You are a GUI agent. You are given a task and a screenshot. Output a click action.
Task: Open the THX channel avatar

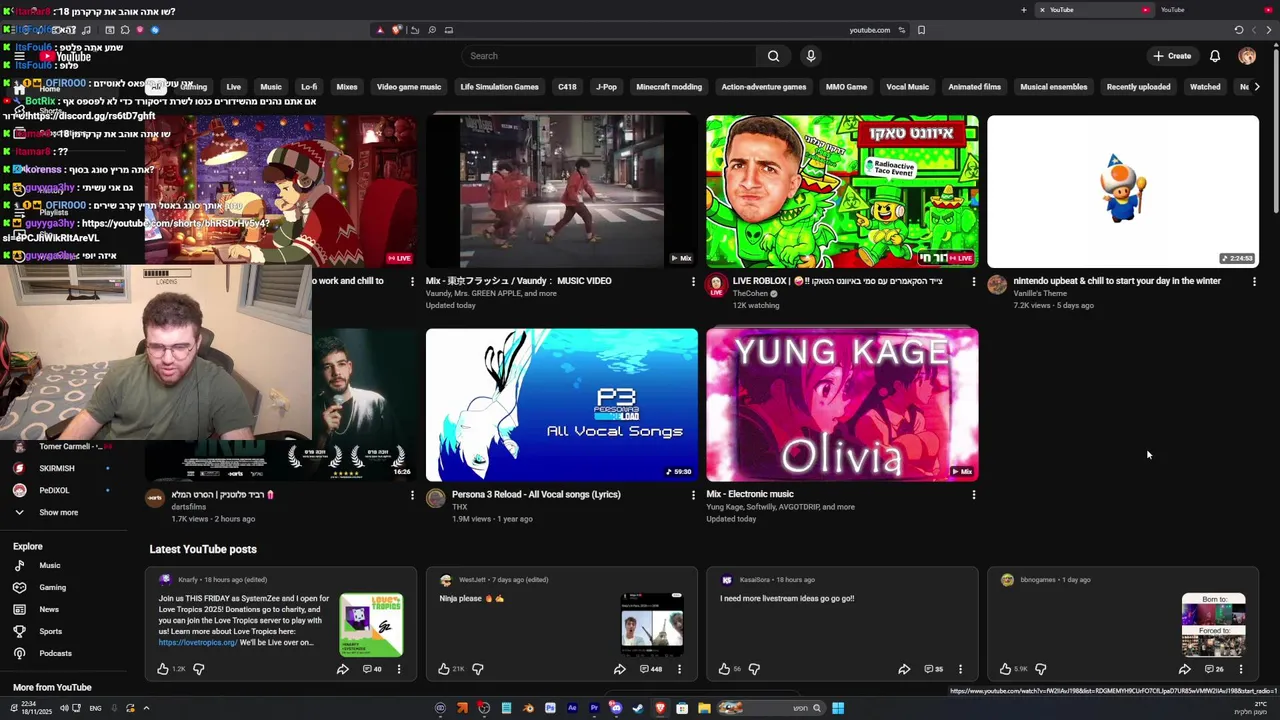pyautogui.click(x=436, y=498)
